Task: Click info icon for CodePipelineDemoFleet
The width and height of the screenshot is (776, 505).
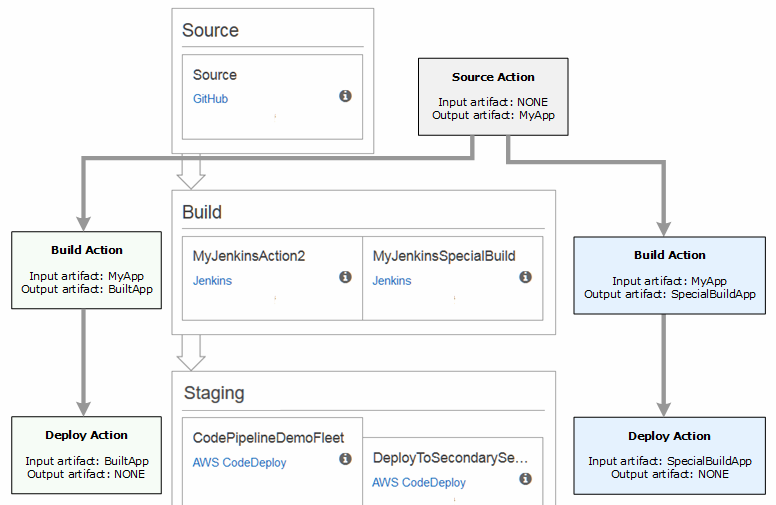Action: [345, 459]
